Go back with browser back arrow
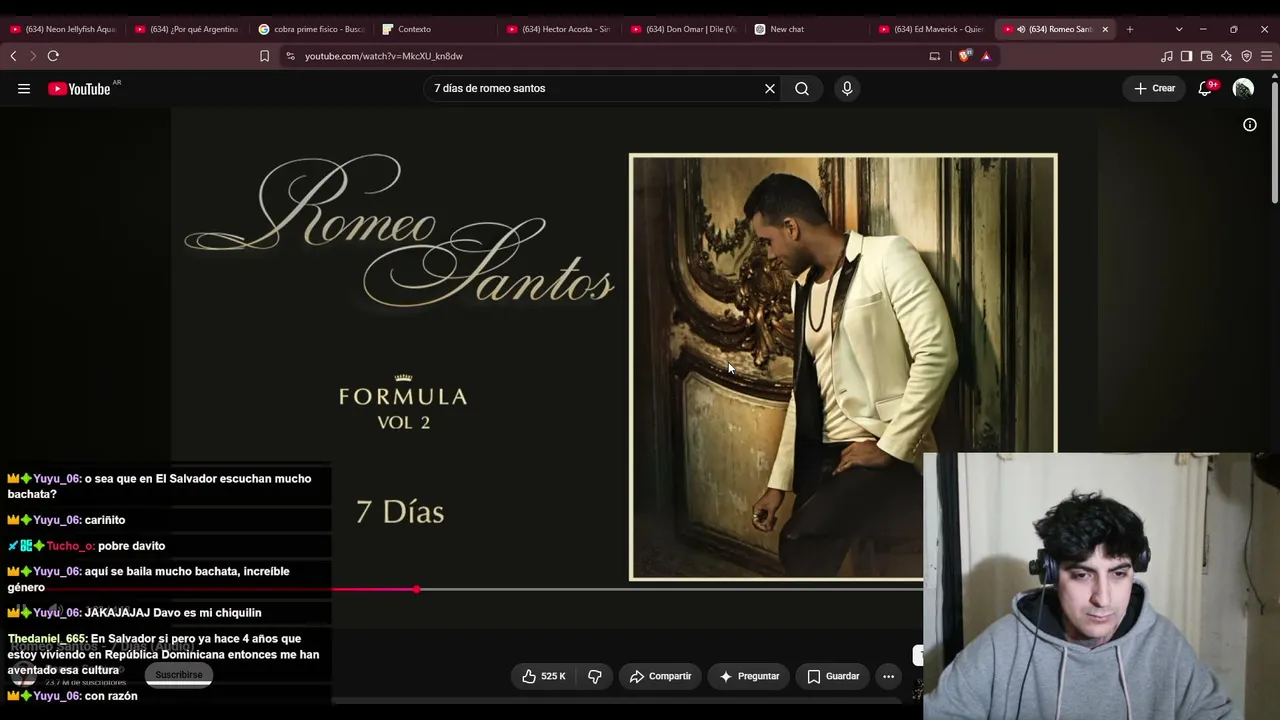 [13, 56]
